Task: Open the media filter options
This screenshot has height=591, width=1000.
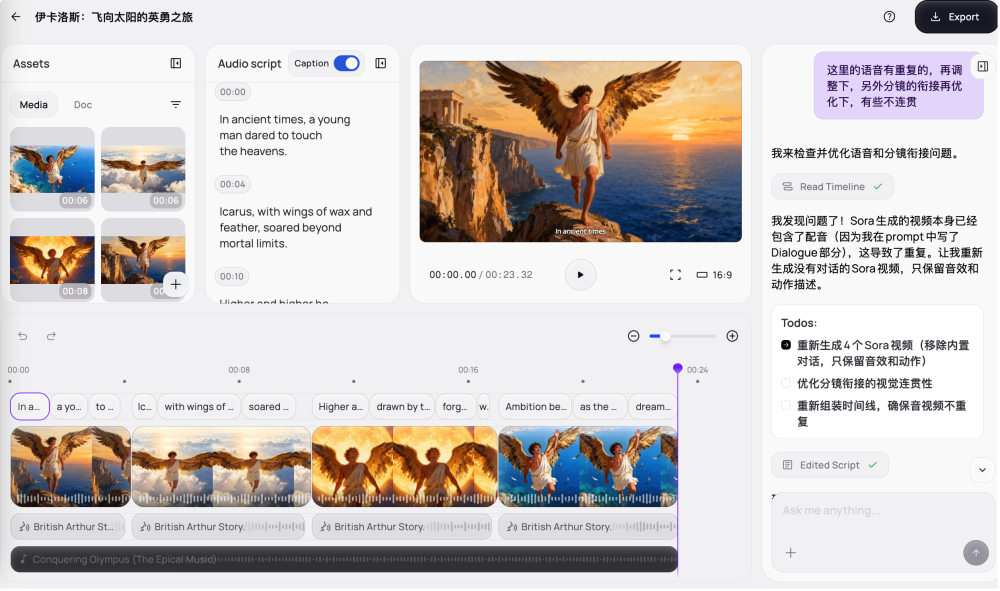Action: click(x=176, y=105)
